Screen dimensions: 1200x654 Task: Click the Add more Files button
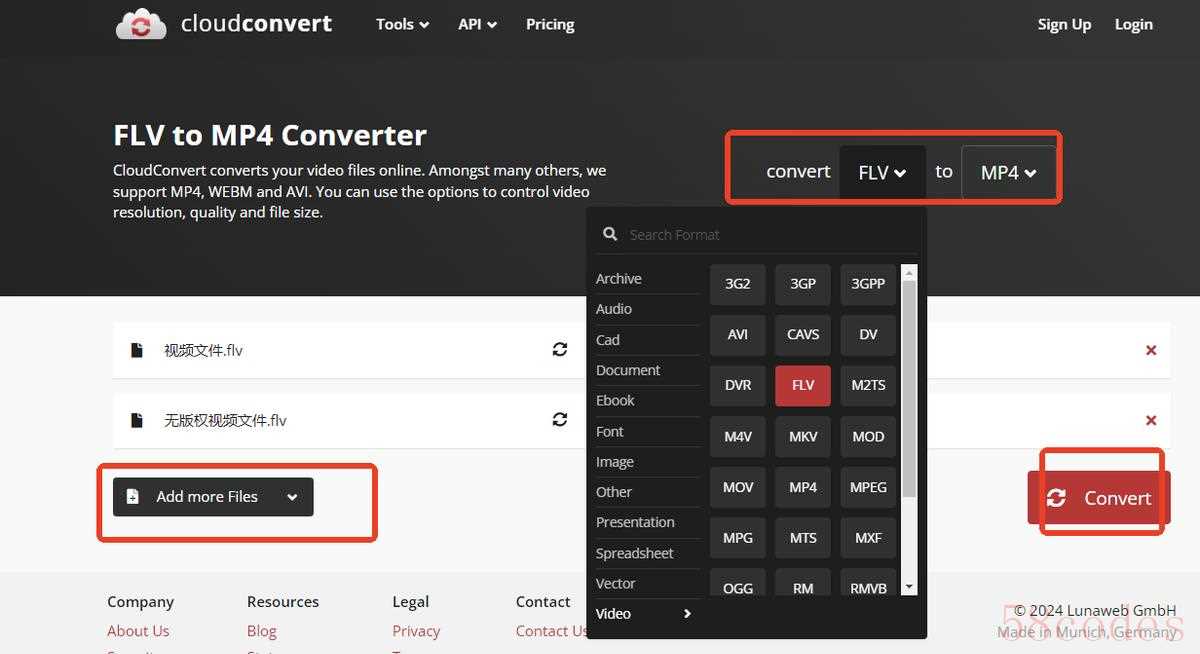(213, 497)
